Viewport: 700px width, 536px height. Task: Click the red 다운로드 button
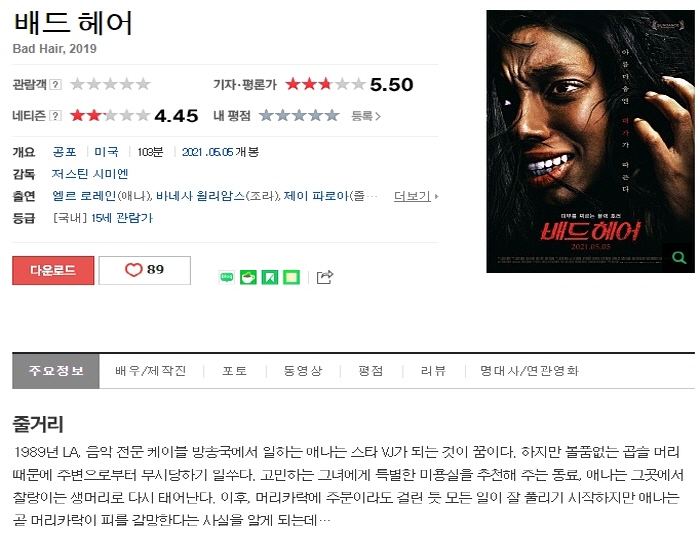coord(53,270)
